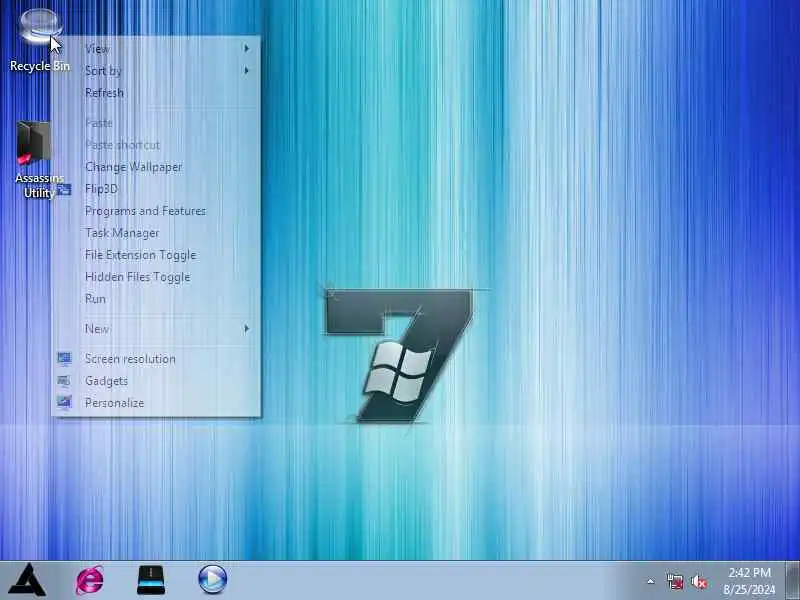Click the Assassin logo Start button
Image resolution: width=800 pixels, height=600 pixels.
28,580
